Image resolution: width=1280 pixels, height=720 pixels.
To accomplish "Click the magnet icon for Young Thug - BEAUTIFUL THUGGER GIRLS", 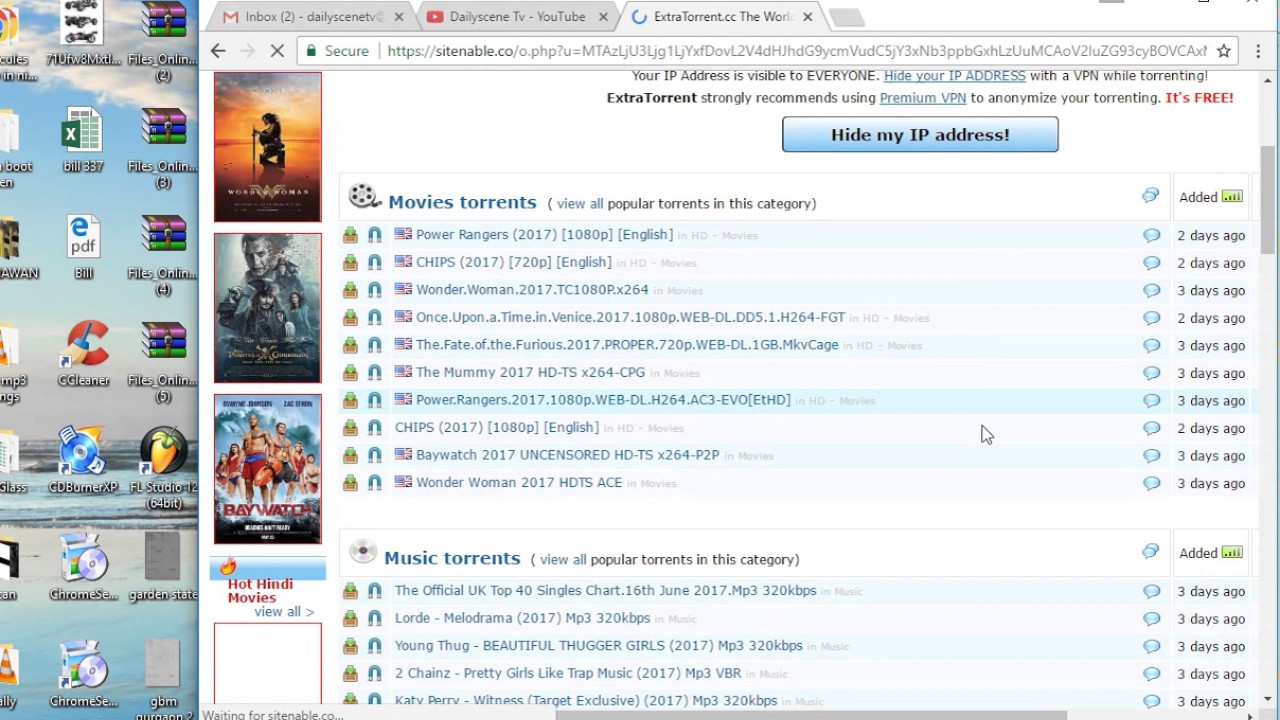I will (374, 646).
